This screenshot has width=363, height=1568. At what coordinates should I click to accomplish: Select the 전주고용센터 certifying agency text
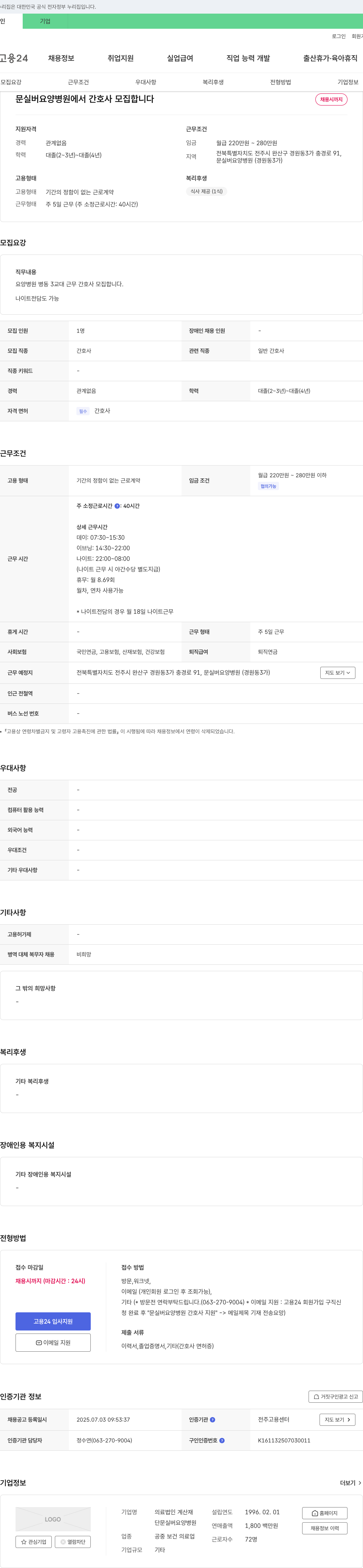pyautogui.click(x=273, y=1419)
